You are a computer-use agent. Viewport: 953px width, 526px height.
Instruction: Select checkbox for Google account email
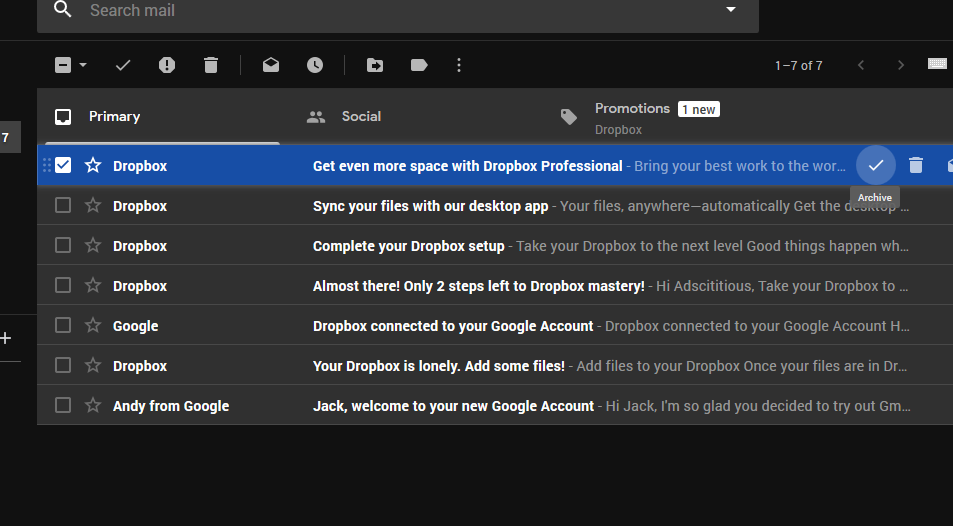63,325
